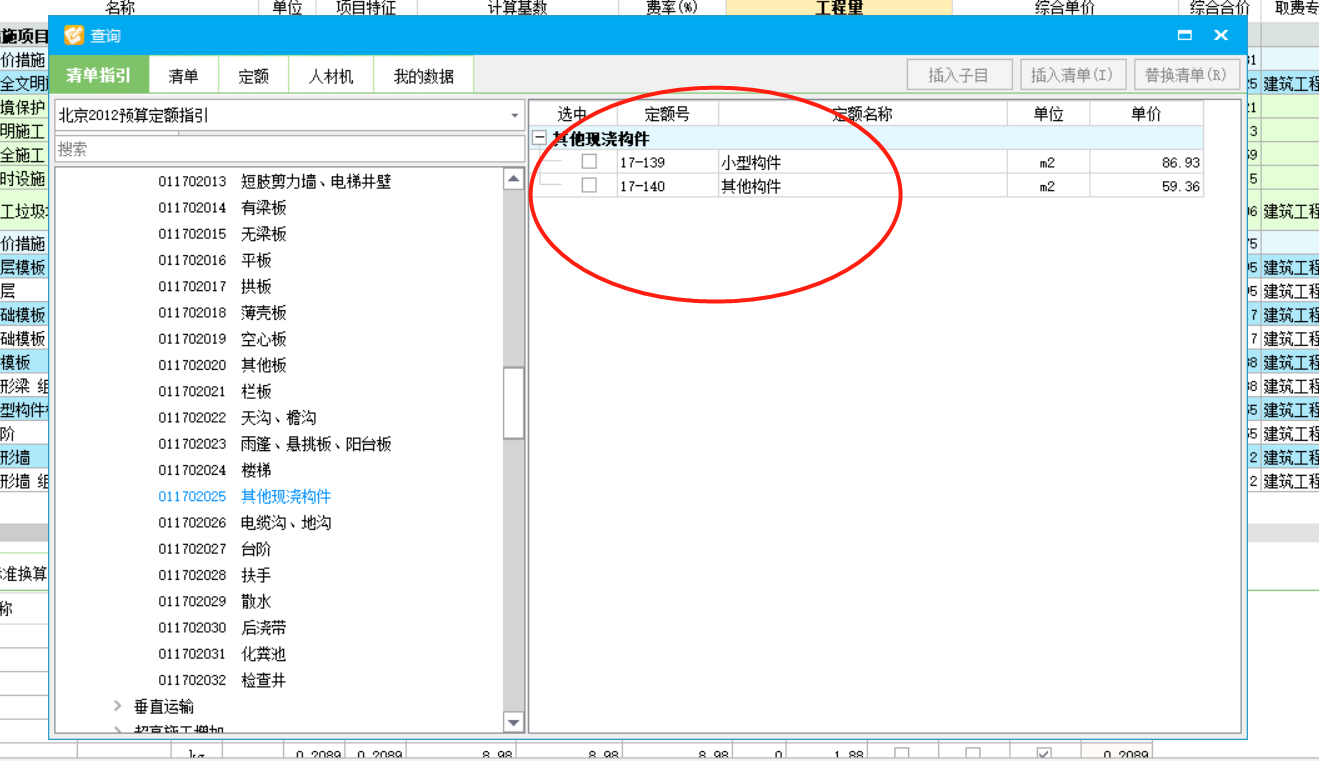Select highlighted item 011702025 其他现浇构件

(x=245, y=496)
